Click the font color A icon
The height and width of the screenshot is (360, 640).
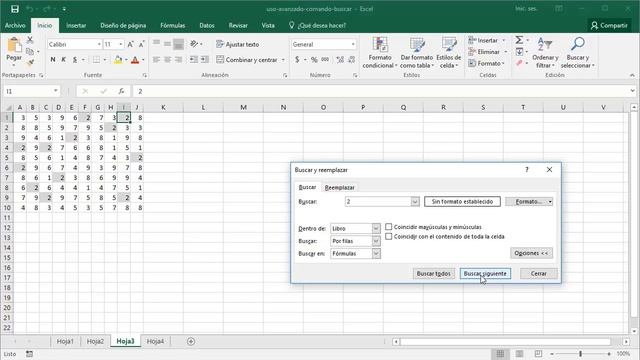135,60
